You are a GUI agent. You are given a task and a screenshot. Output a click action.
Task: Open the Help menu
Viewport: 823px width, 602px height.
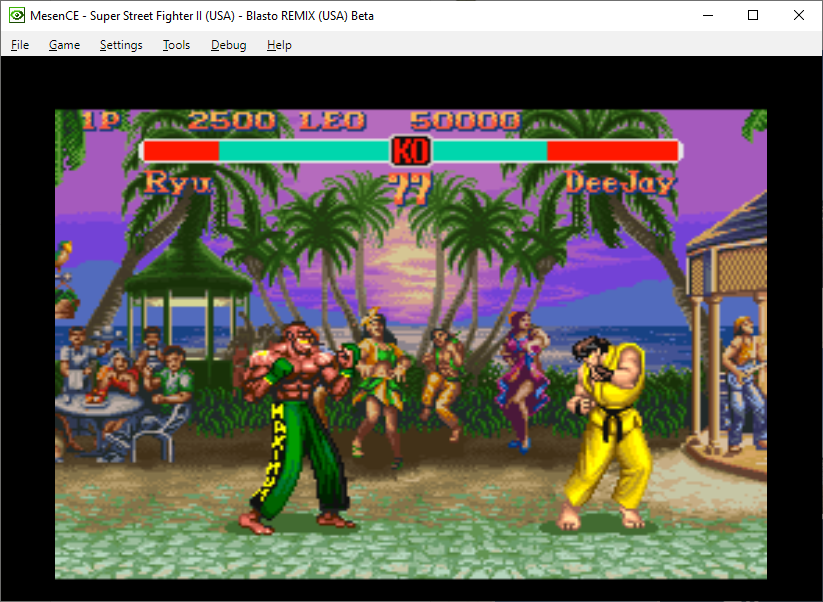click(279, 45)
